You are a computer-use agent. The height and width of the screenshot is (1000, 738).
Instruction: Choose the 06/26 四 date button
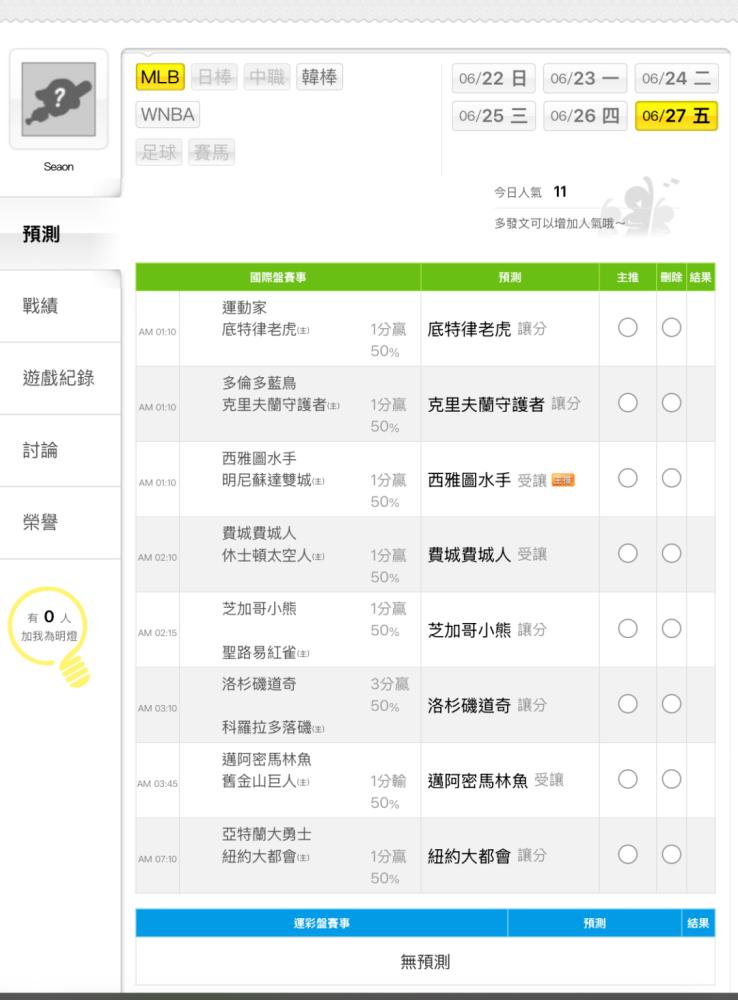(584, 116)
